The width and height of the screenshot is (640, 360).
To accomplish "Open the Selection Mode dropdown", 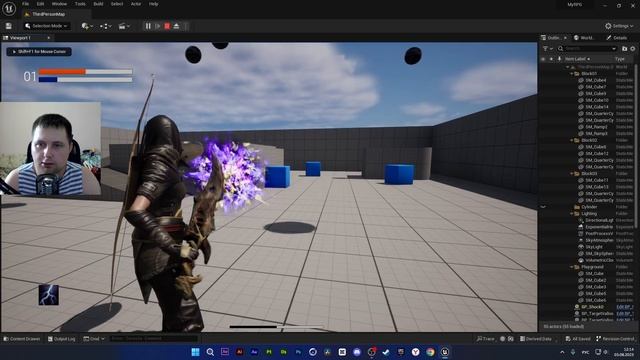I will pos(46,26).
